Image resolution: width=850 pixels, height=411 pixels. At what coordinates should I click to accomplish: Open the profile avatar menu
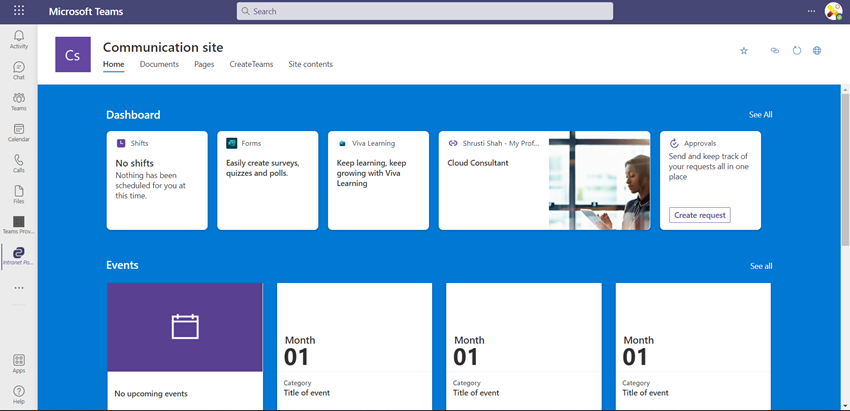pyautogui.click(x=833, y=11)
